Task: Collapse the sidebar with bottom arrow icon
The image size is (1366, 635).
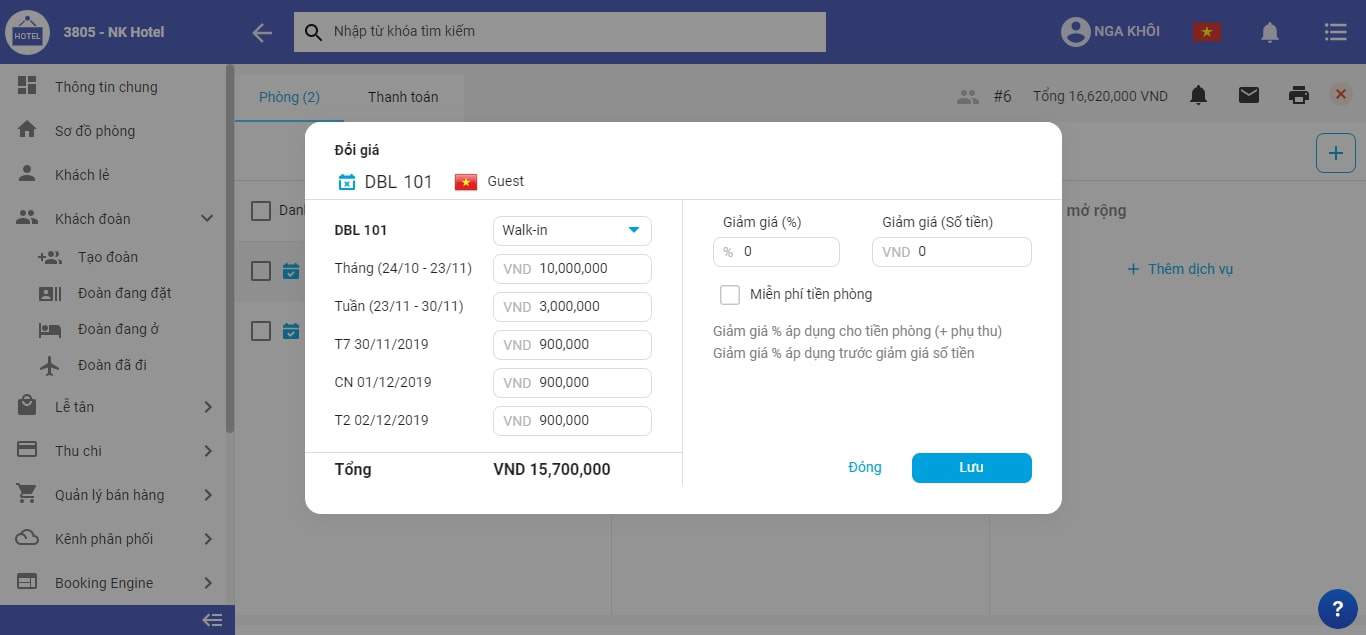Action: (x=212, y=620)
